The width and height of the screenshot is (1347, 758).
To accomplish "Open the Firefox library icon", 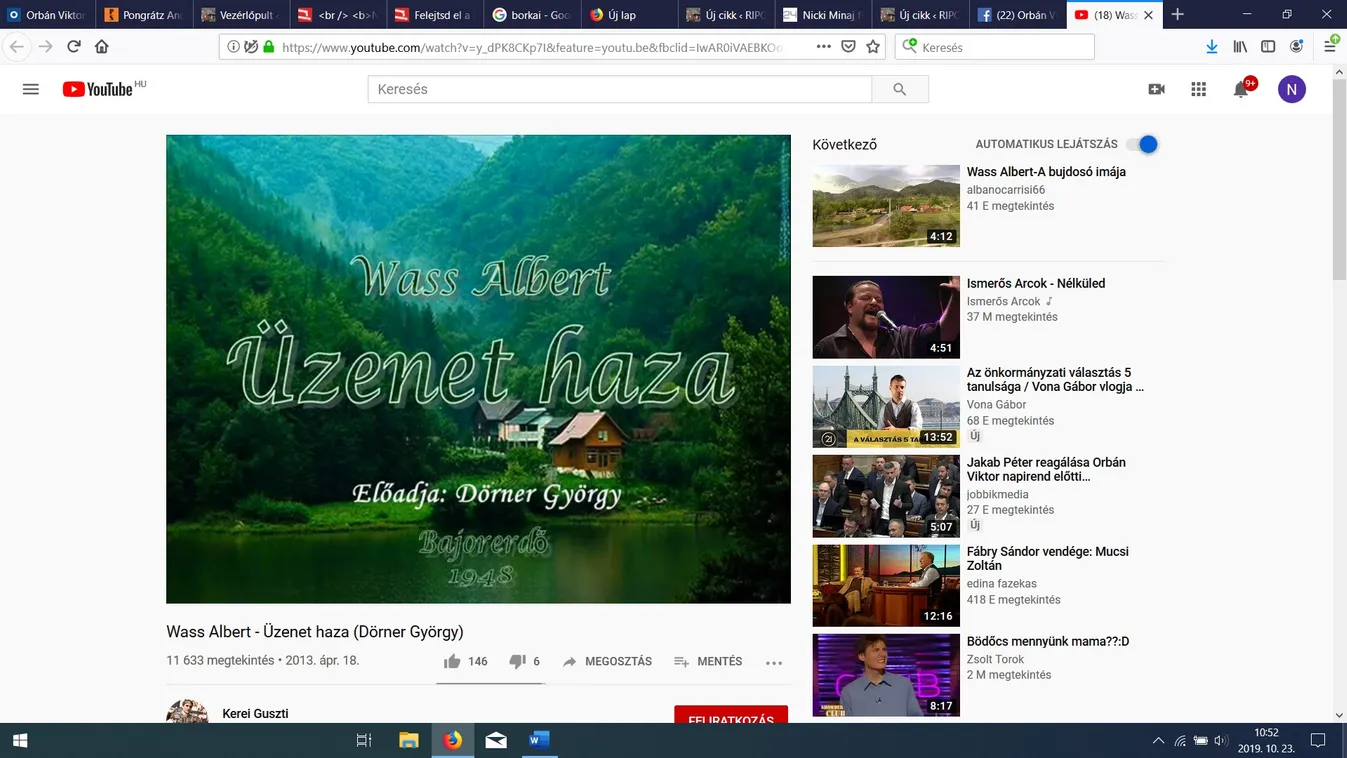I will point(1239,46).
